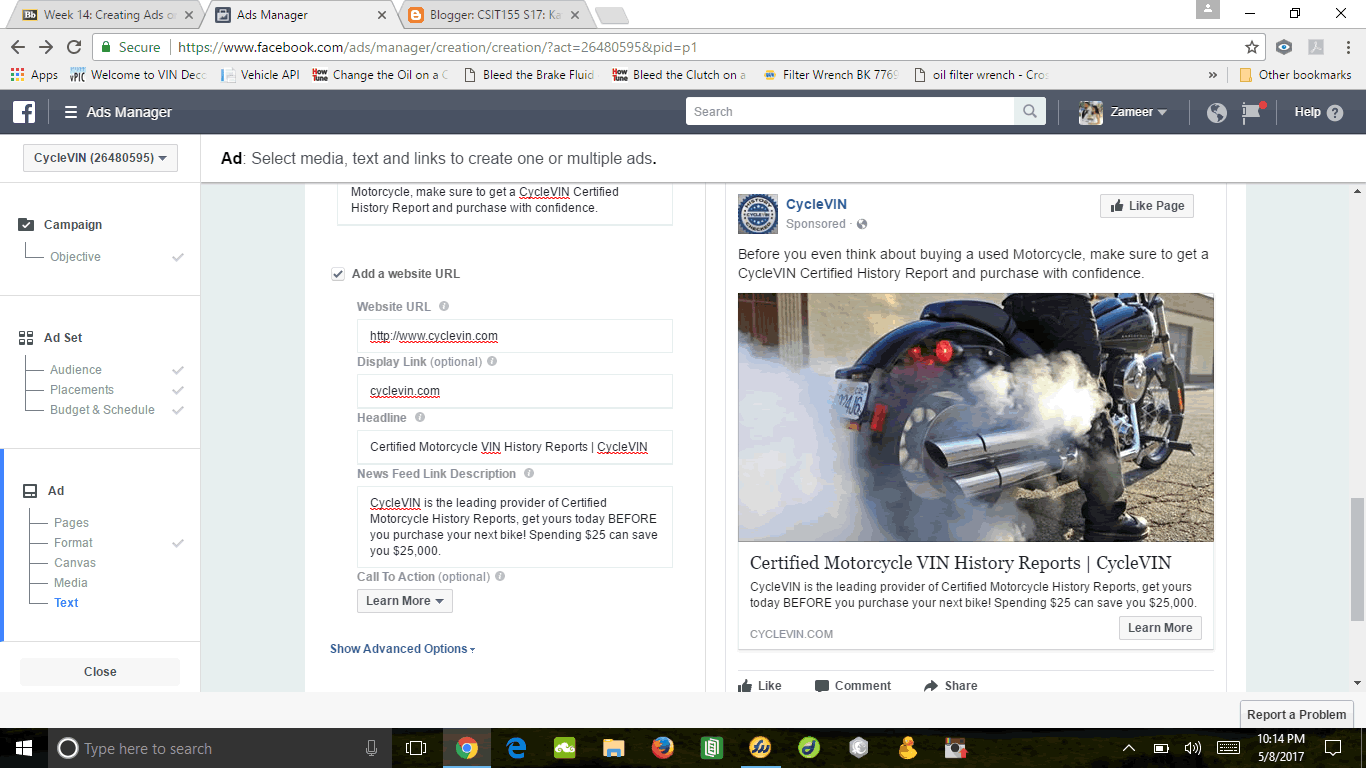
Task: Click News Feed Link Description info icon
Action: coord(529,473)
